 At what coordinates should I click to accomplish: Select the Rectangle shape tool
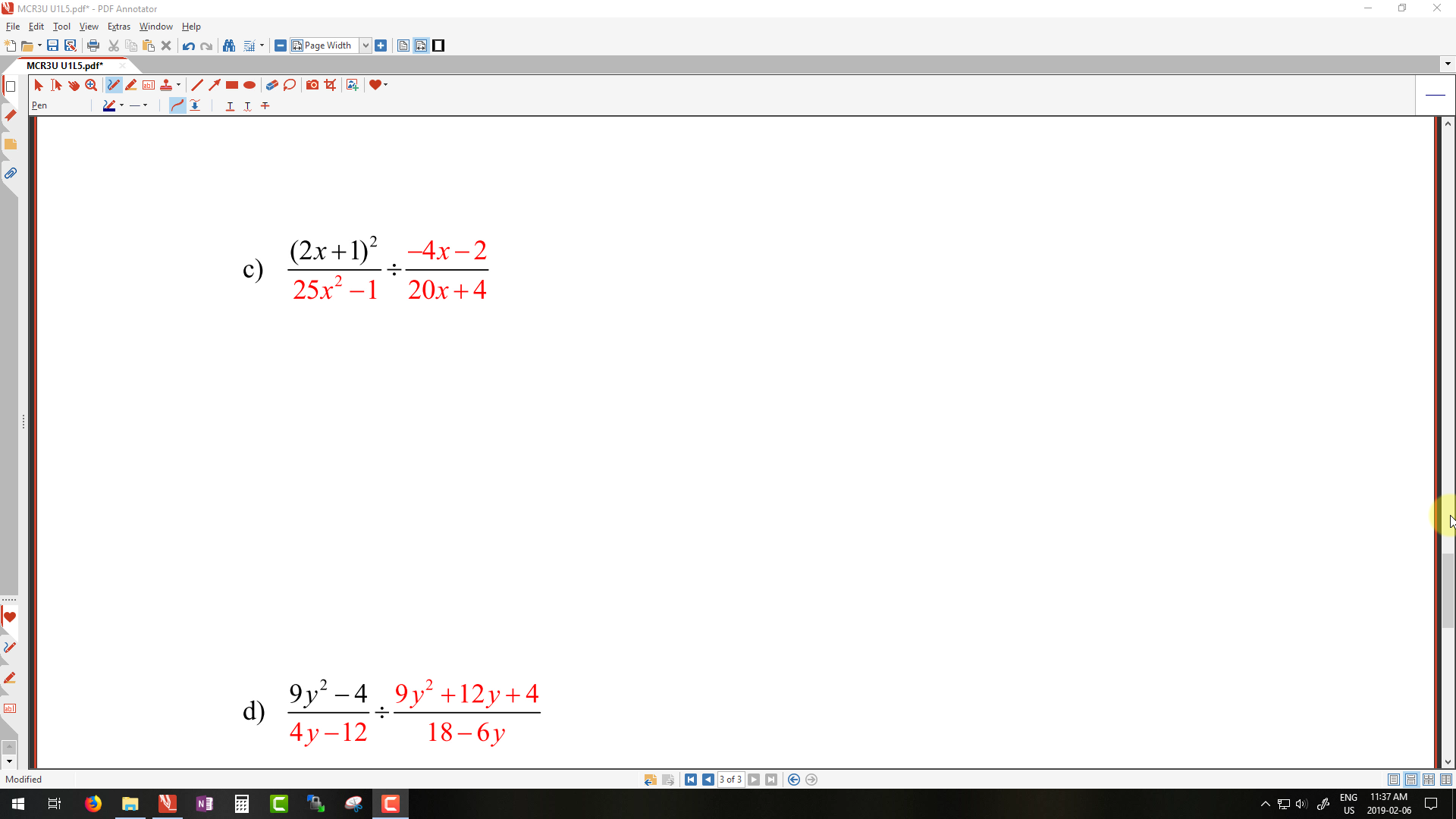(232, 85)
